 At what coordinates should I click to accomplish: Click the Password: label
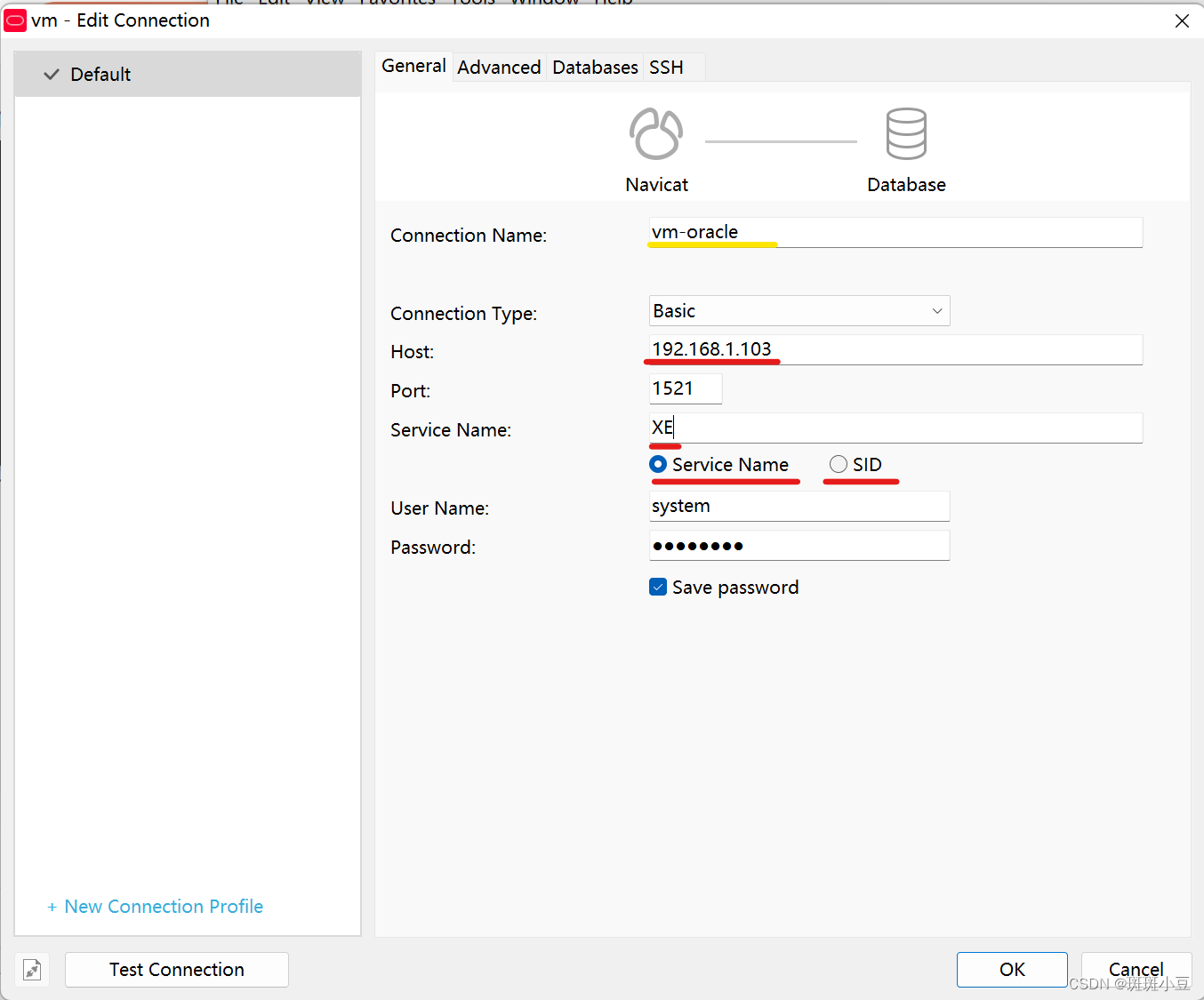pyautogui.click(x=433, y=548)
